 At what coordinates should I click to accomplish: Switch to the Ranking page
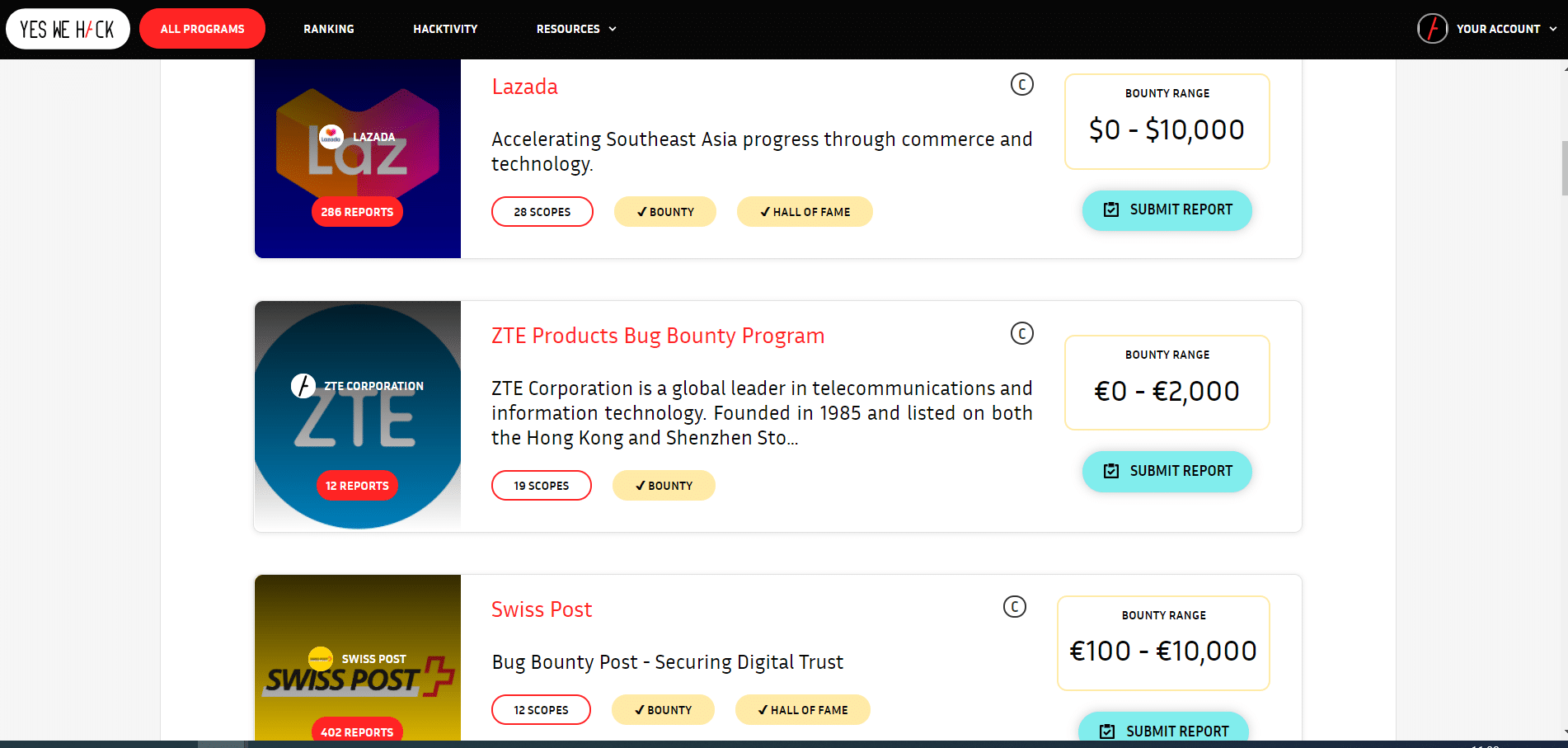click(328, 29)
